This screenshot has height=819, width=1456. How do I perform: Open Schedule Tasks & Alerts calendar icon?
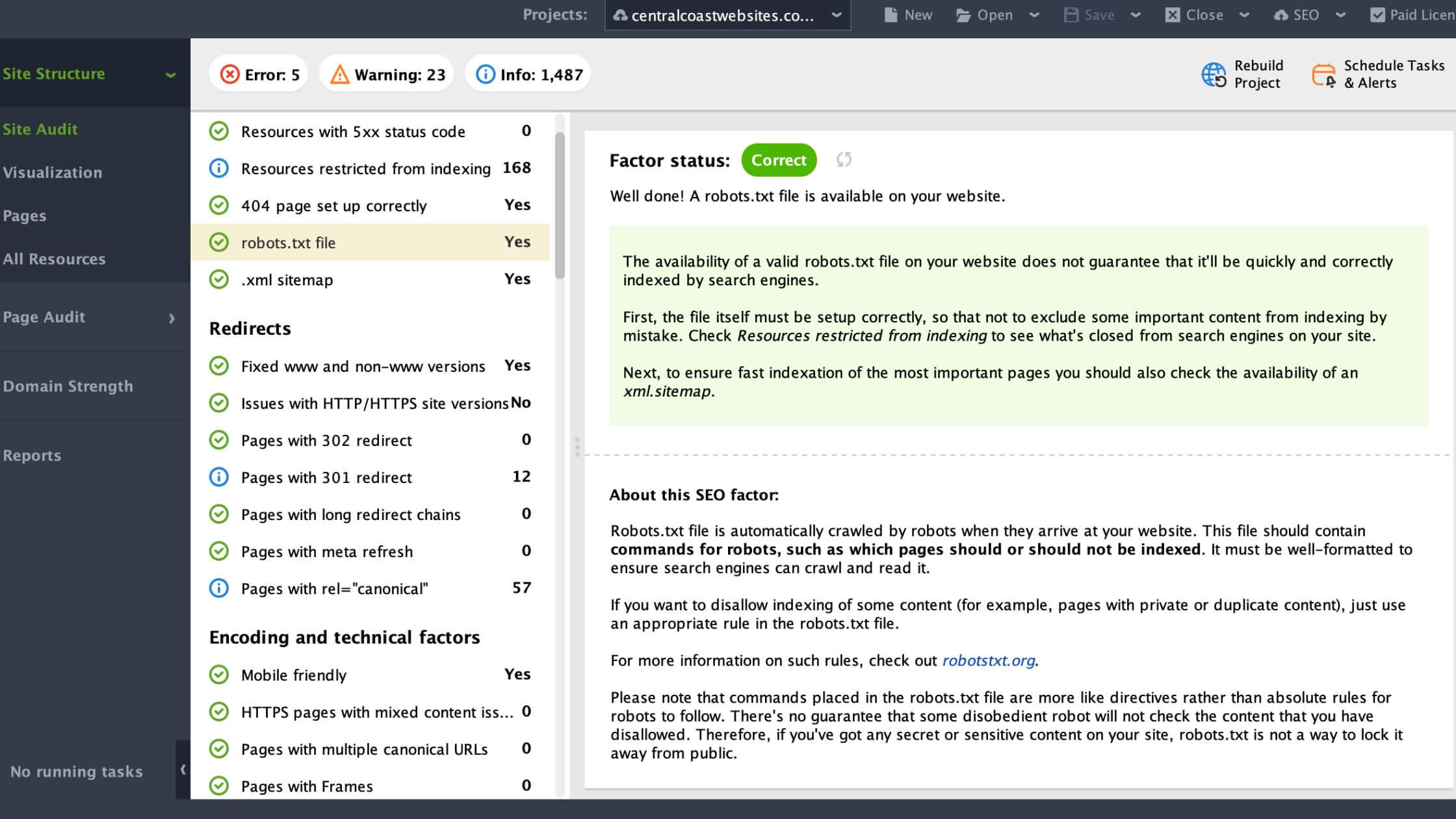click(1323, 75)
